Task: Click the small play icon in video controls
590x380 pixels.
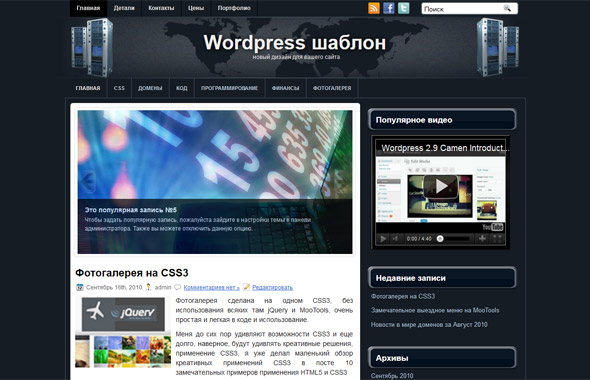Action: 383,239
